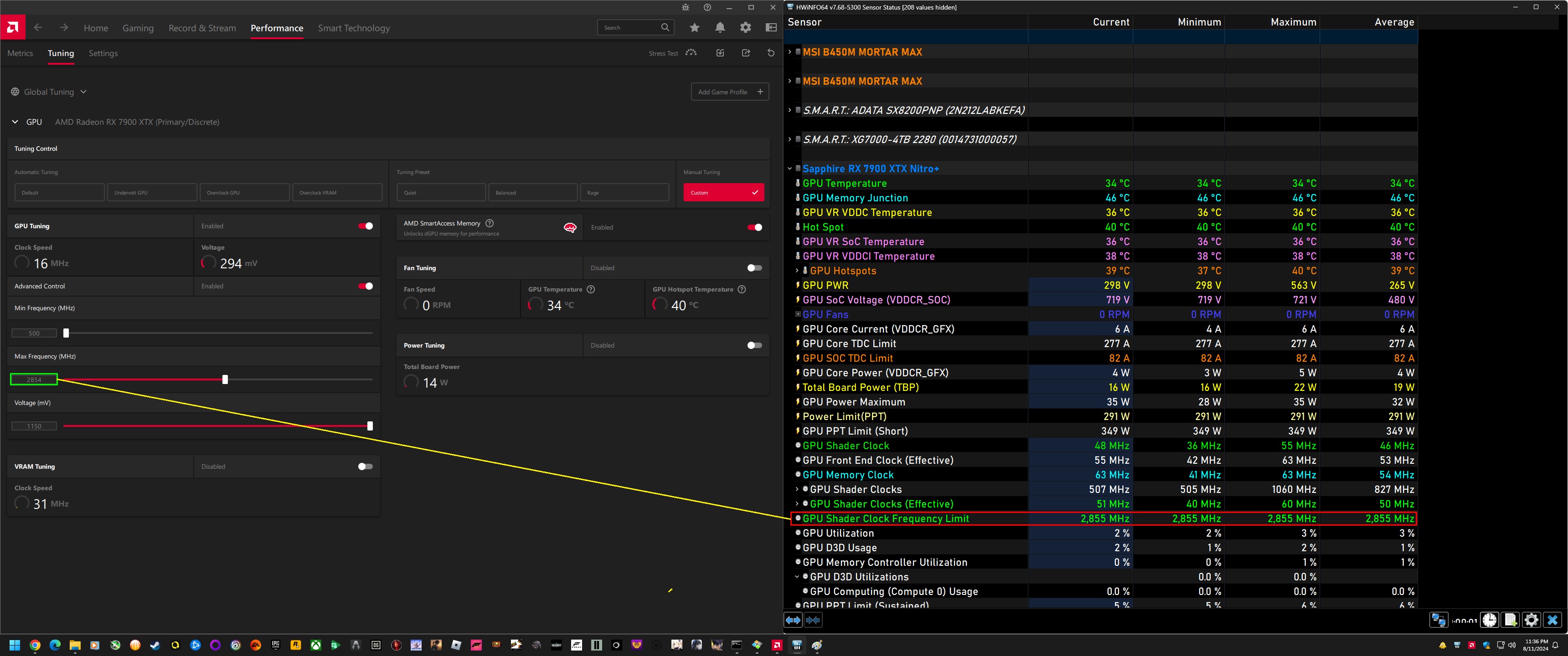Expand S.M.A.R.T. XG7000-4TB group
Image resolution: width=1568 pixels, height=656 pixels.
click(x=789, y=139)
